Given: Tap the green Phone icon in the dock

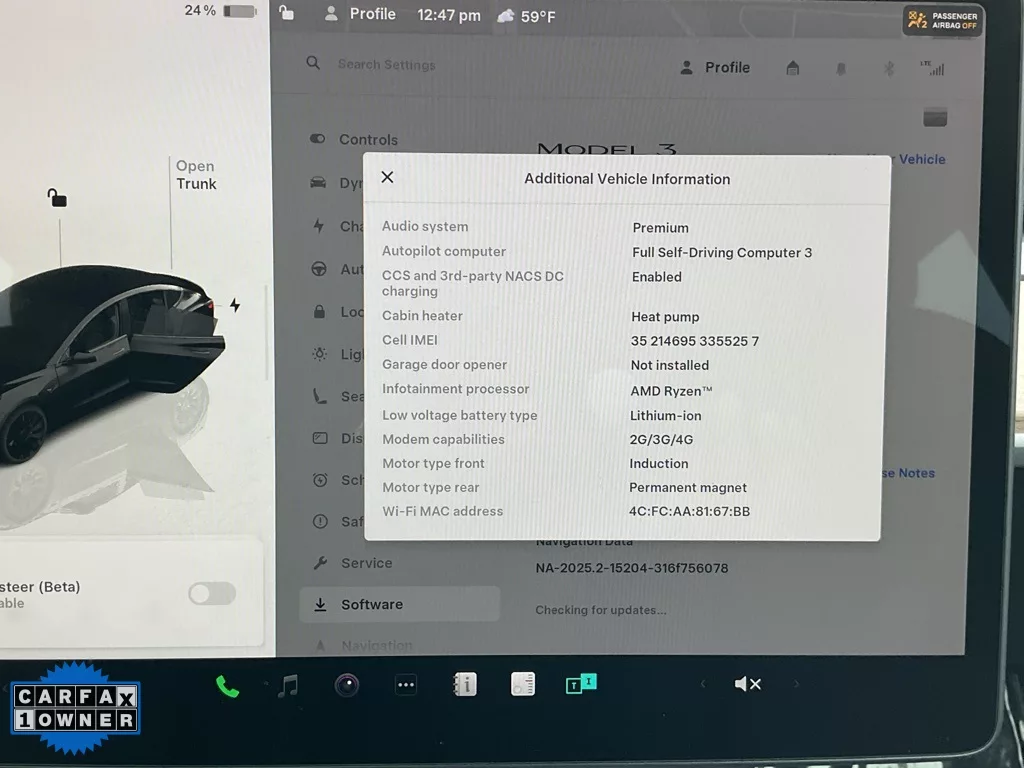Looking at the screenshot, I should click(227, 686).
